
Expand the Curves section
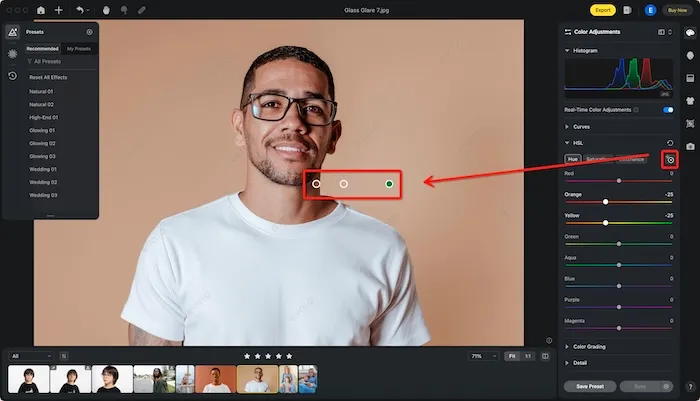pos(567,127)
